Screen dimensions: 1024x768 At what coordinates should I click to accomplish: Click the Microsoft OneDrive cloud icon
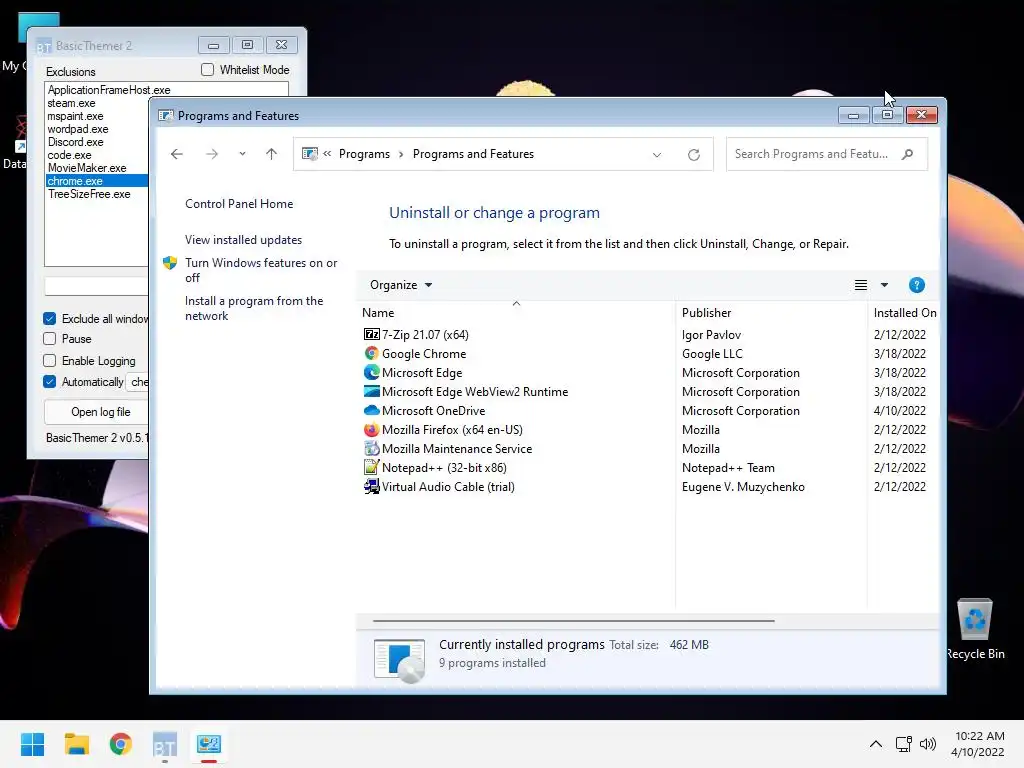pyautogui.click(x=371, y=410)
